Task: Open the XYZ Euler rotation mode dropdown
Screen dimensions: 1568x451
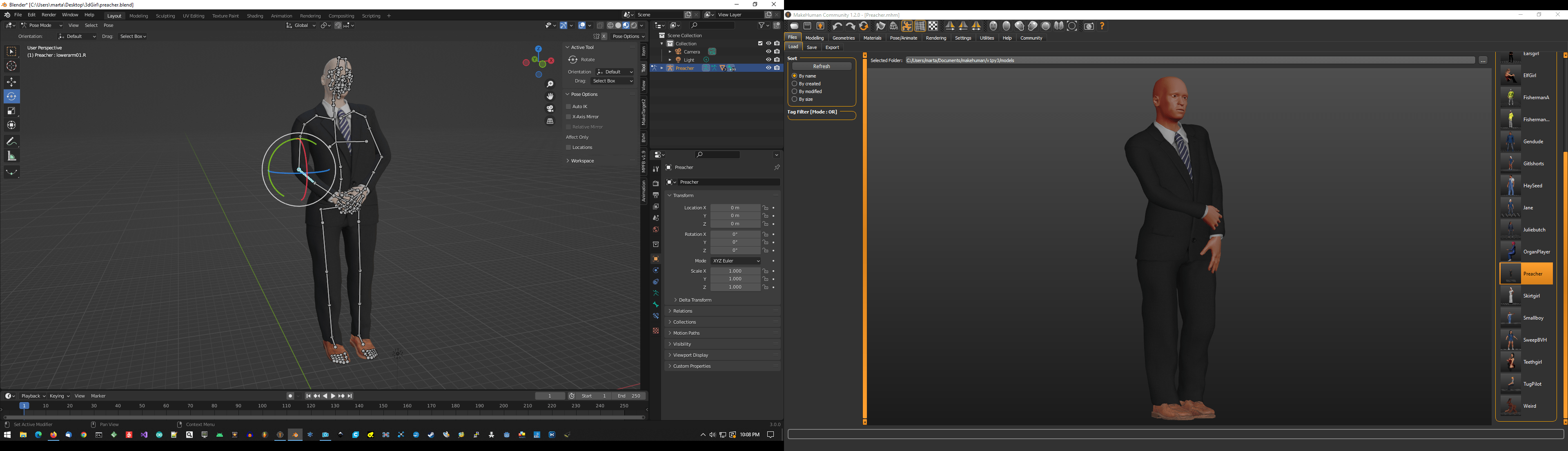Action: click(x=736, y=260)
